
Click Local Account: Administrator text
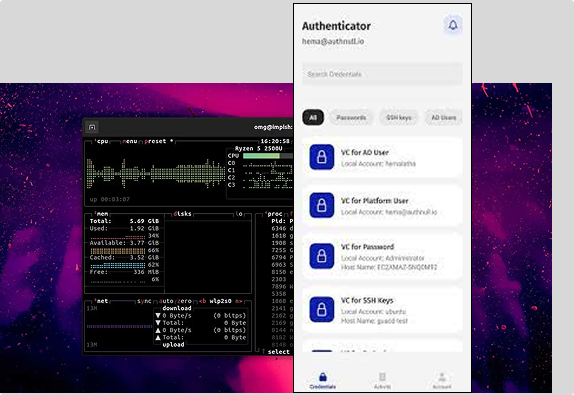pyautogui.click(x=383, y=258)
